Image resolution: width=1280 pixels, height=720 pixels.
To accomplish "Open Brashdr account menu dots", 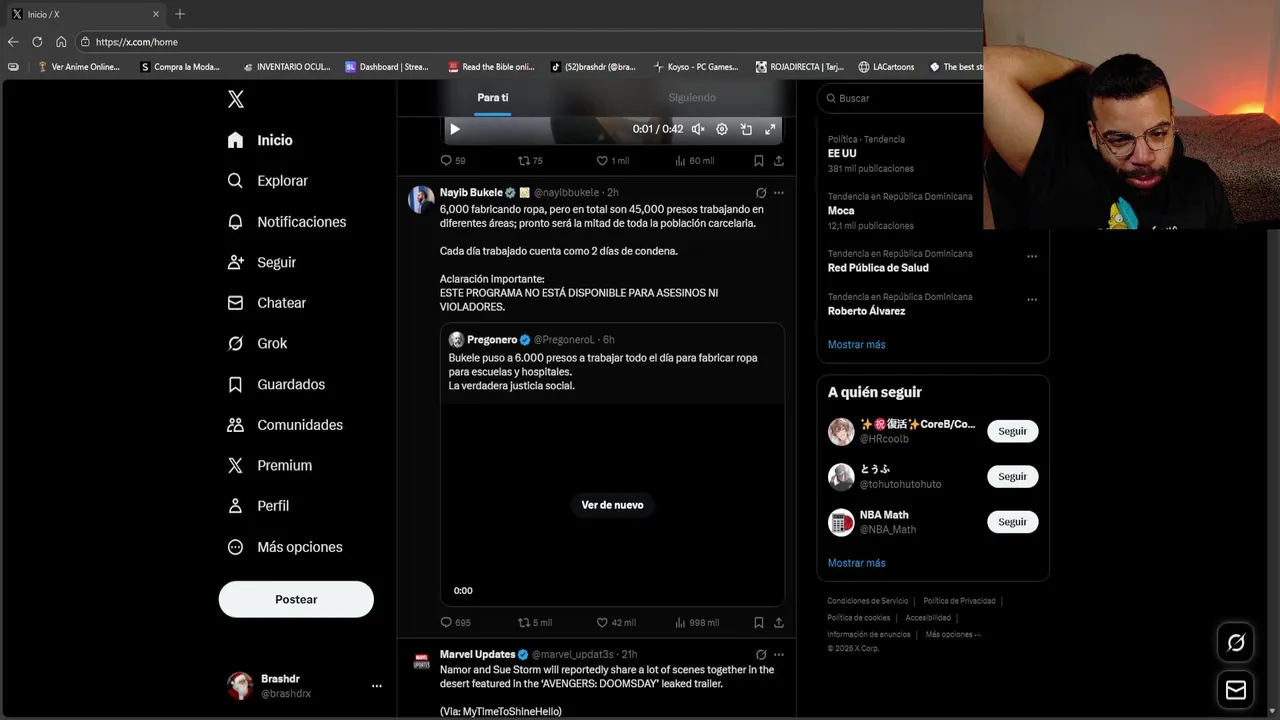I will pos(377,686).
